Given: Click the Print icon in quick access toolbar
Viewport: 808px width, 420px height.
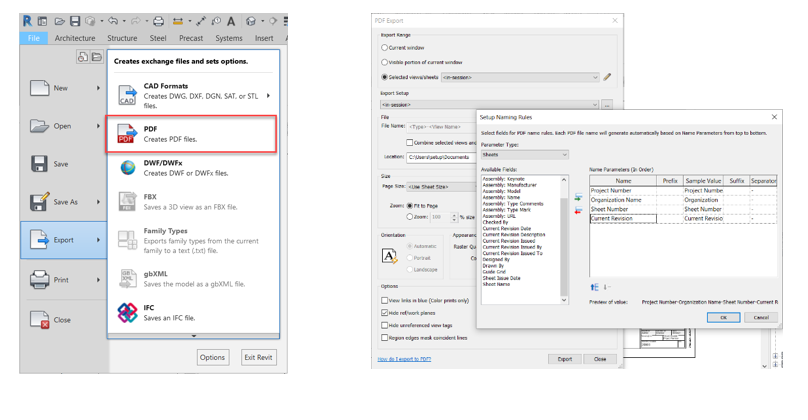Looking at the screenshot, I should pos(159,21).
